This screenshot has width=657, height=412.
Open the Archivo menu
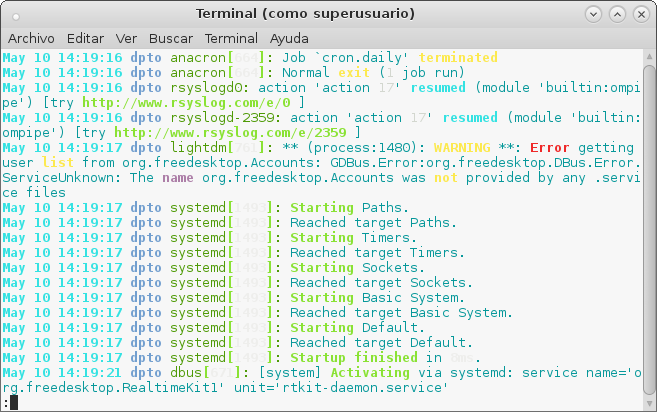pyautogui.click(x=31, y=39)
